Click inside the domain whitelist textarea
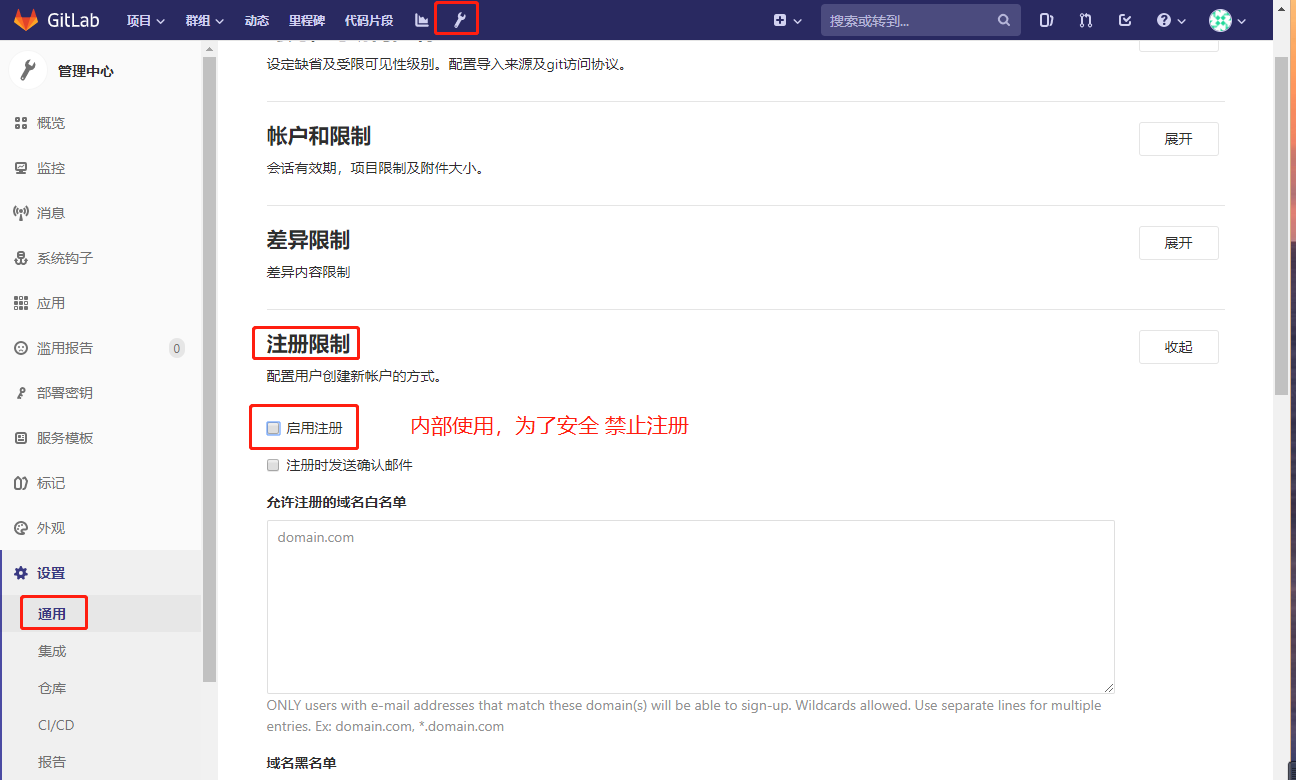This screenshot has height=780, width=1296. (x=690, y=607)
